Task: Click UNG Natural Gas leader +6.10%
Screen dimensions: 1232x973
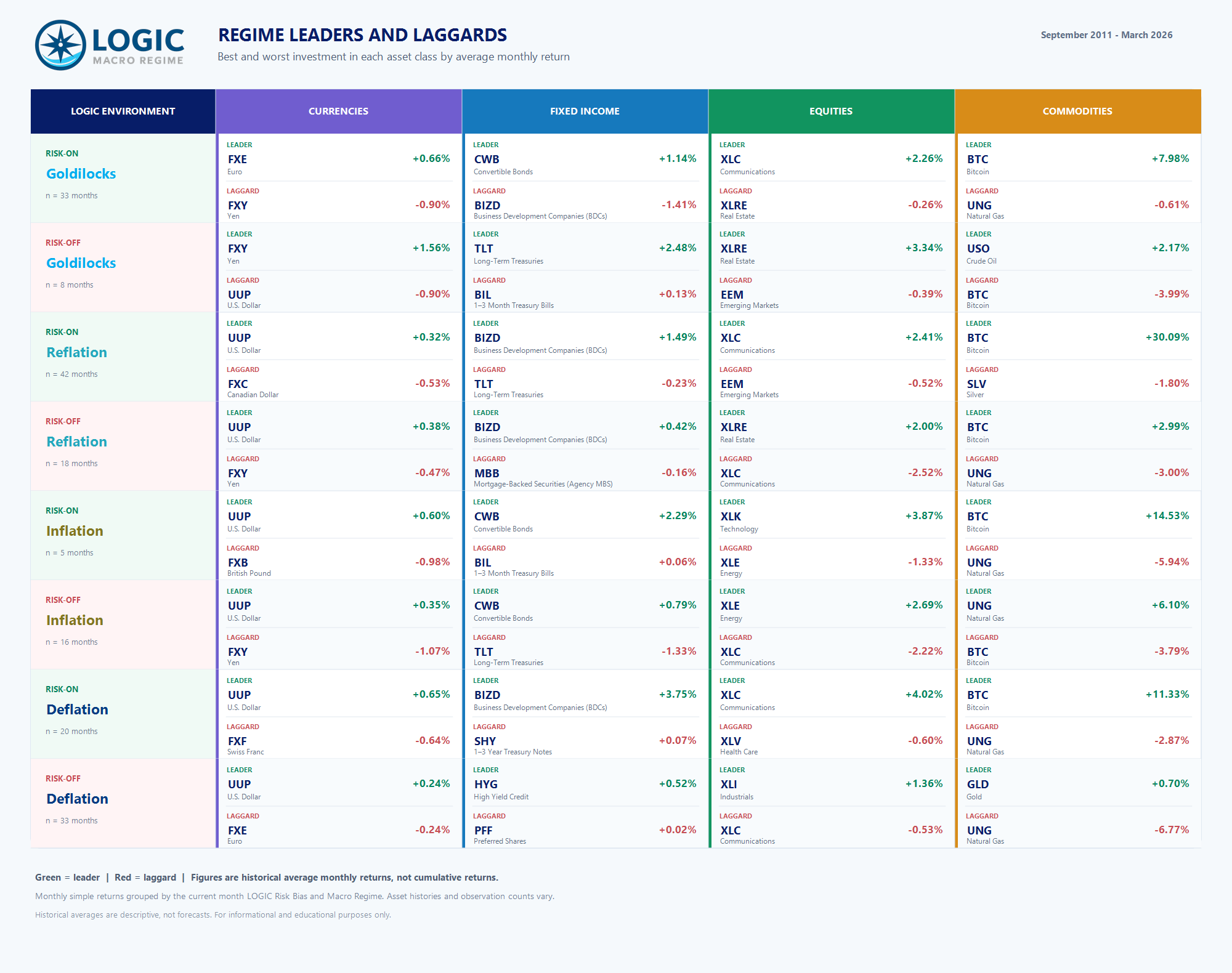Action: coord(1077,605)
